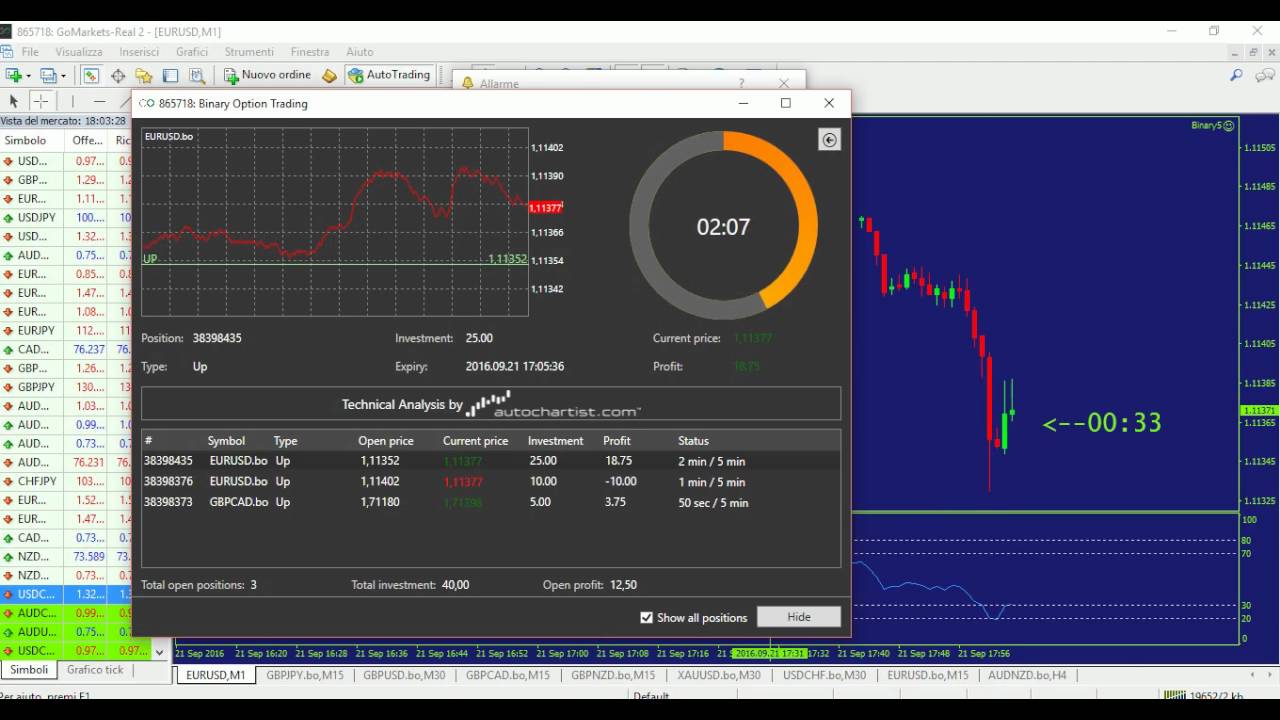Click the MetaEditor book icon
1280x720 pixels.
[329, 75]
